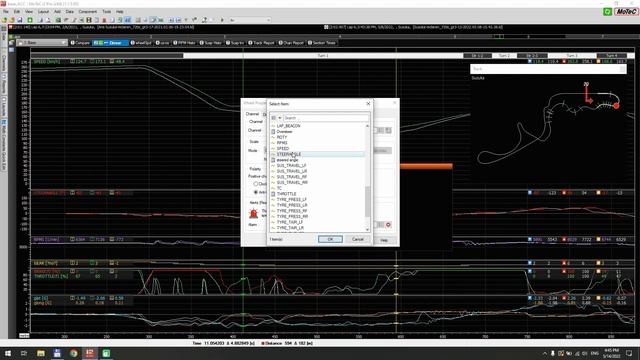
Task: Select THROTTLE in the channel list
Action: click(287, 194)
